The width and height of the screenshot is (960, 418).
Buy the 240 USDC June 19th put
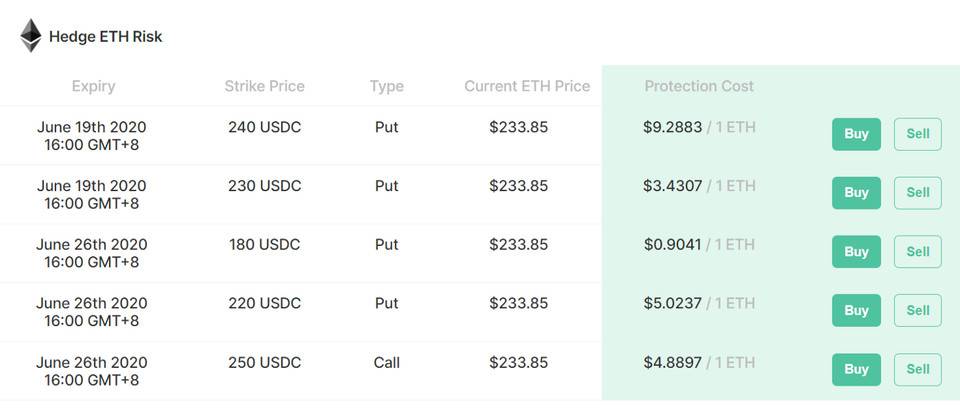(x=856, y=134)
